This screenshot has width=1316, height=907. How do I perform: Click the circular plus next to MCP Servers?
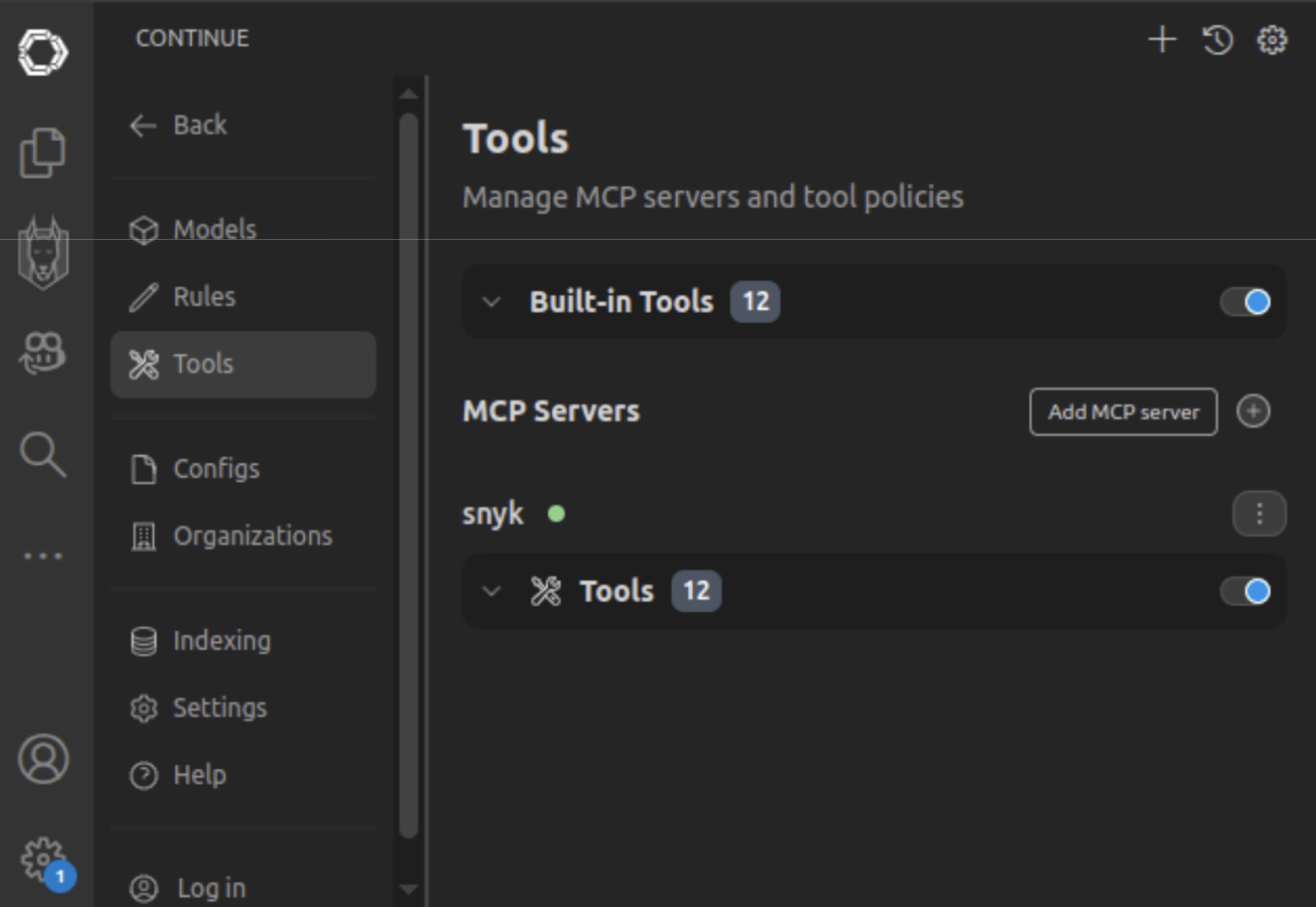[1253, 411]
